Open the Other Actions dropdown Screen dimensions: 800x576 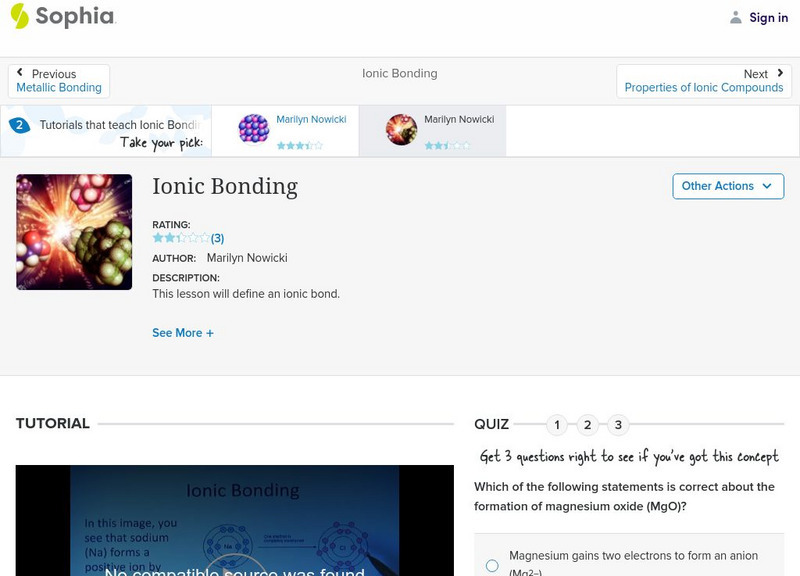(728, 186)
